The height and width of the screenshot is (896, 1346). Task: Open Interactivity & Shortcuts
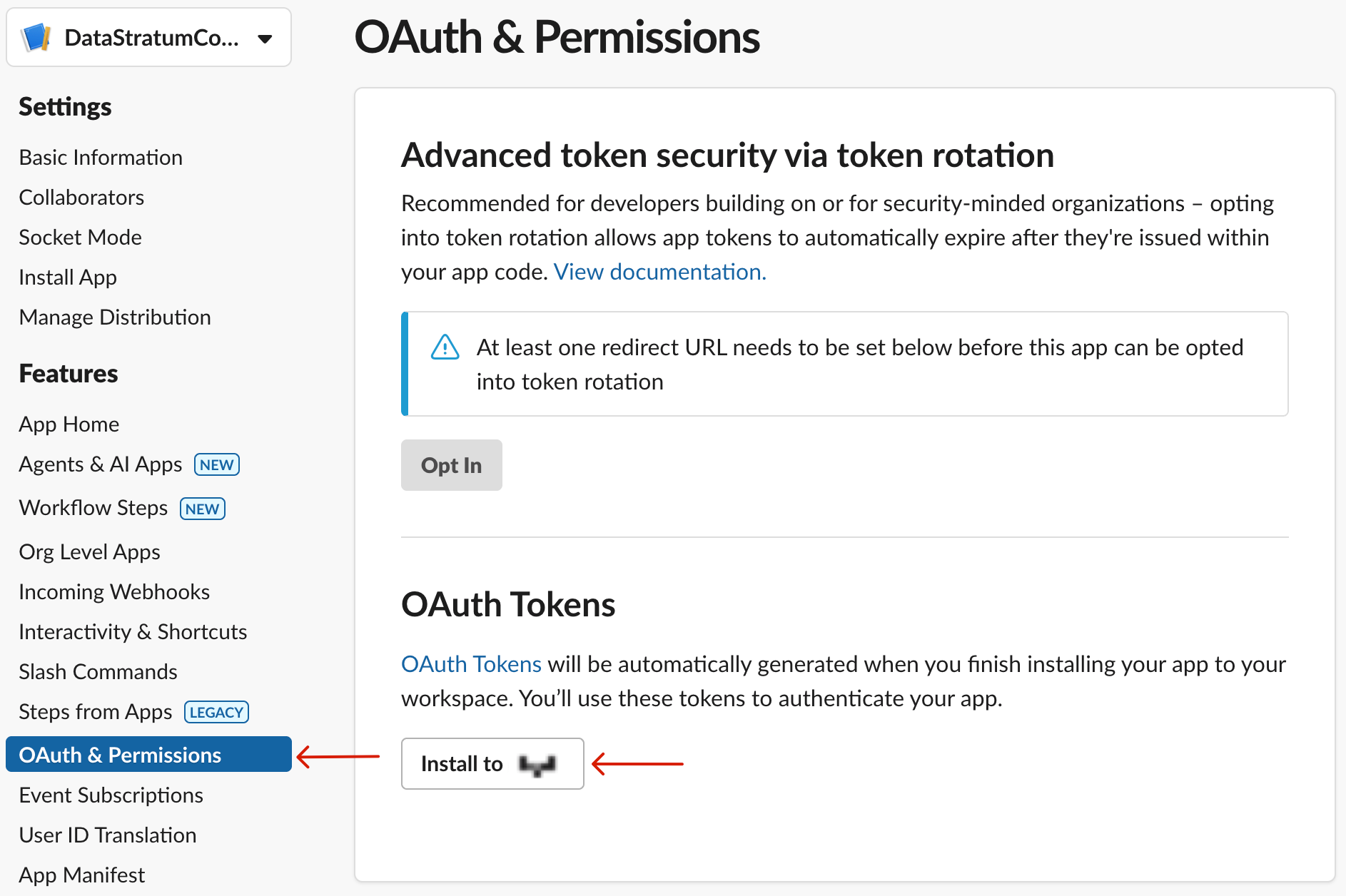tap(132, 631)
